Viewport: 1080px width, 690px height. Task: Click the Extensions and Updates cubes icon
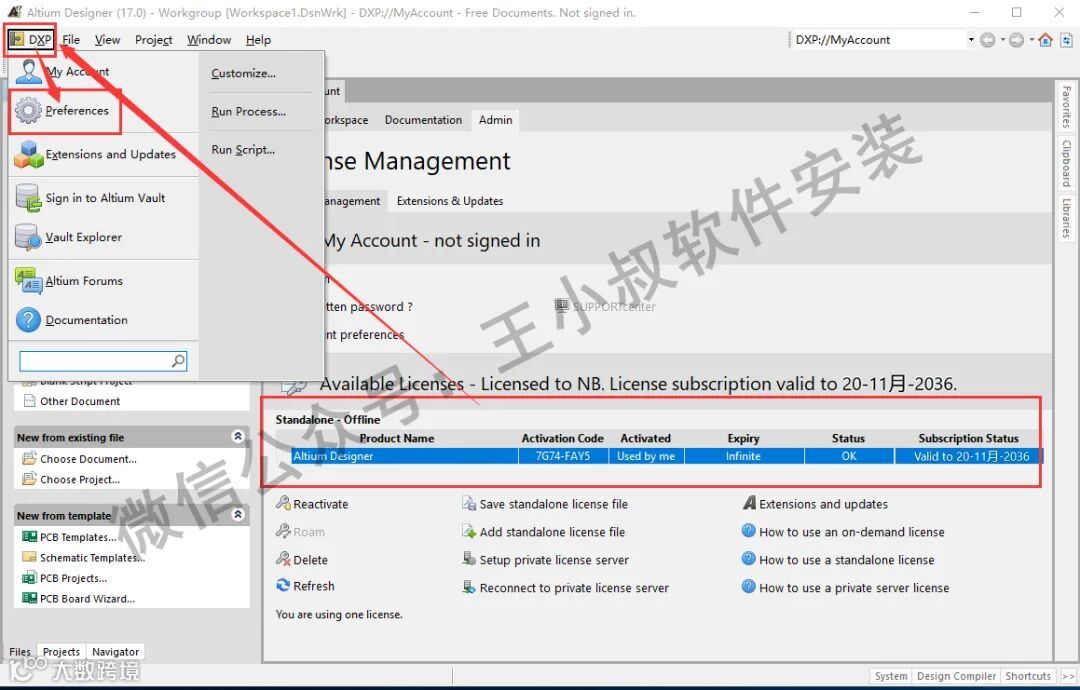click(28, 154)
